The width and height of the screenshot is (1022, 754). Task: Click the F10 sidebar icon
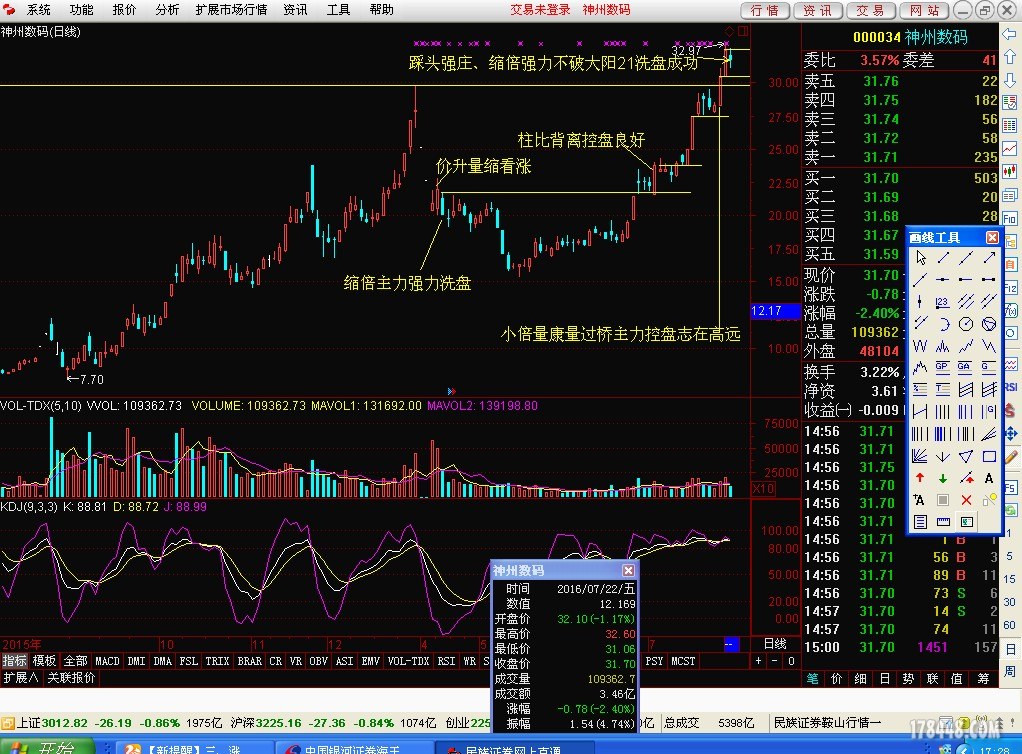1010,218
